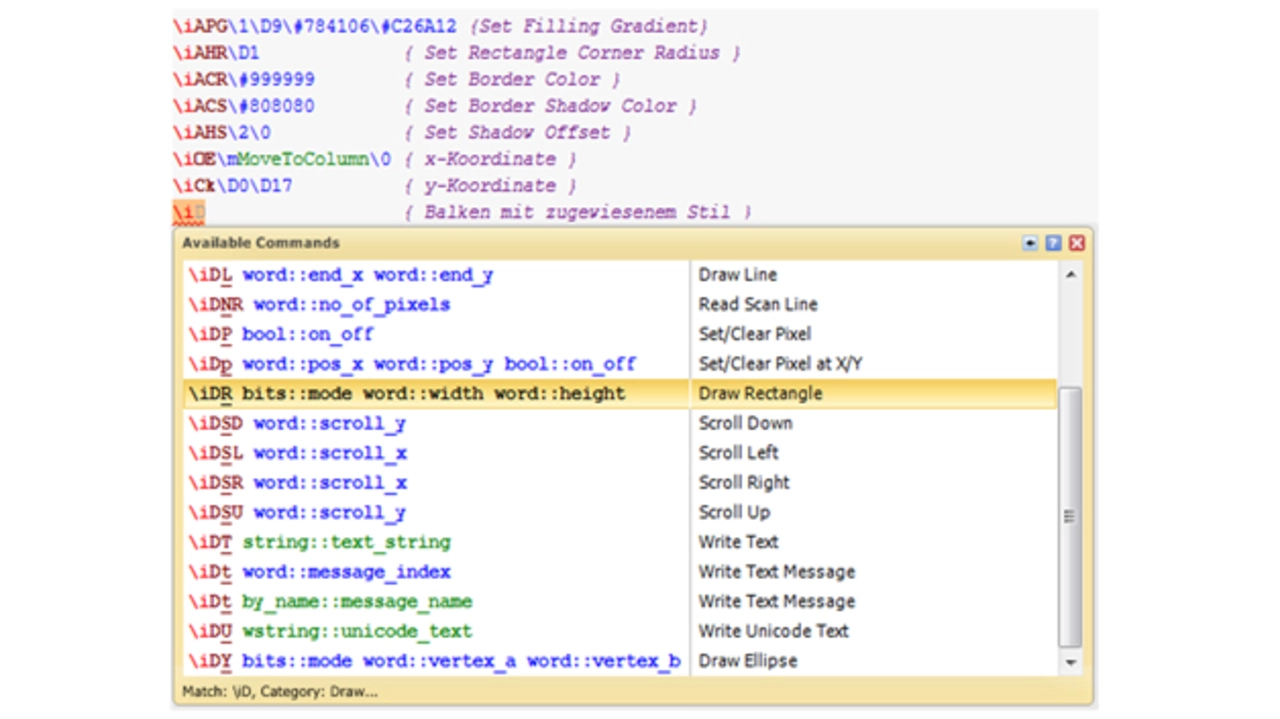
Task: Click the y-Koordinate comment
Action: [x=491, y=185]
